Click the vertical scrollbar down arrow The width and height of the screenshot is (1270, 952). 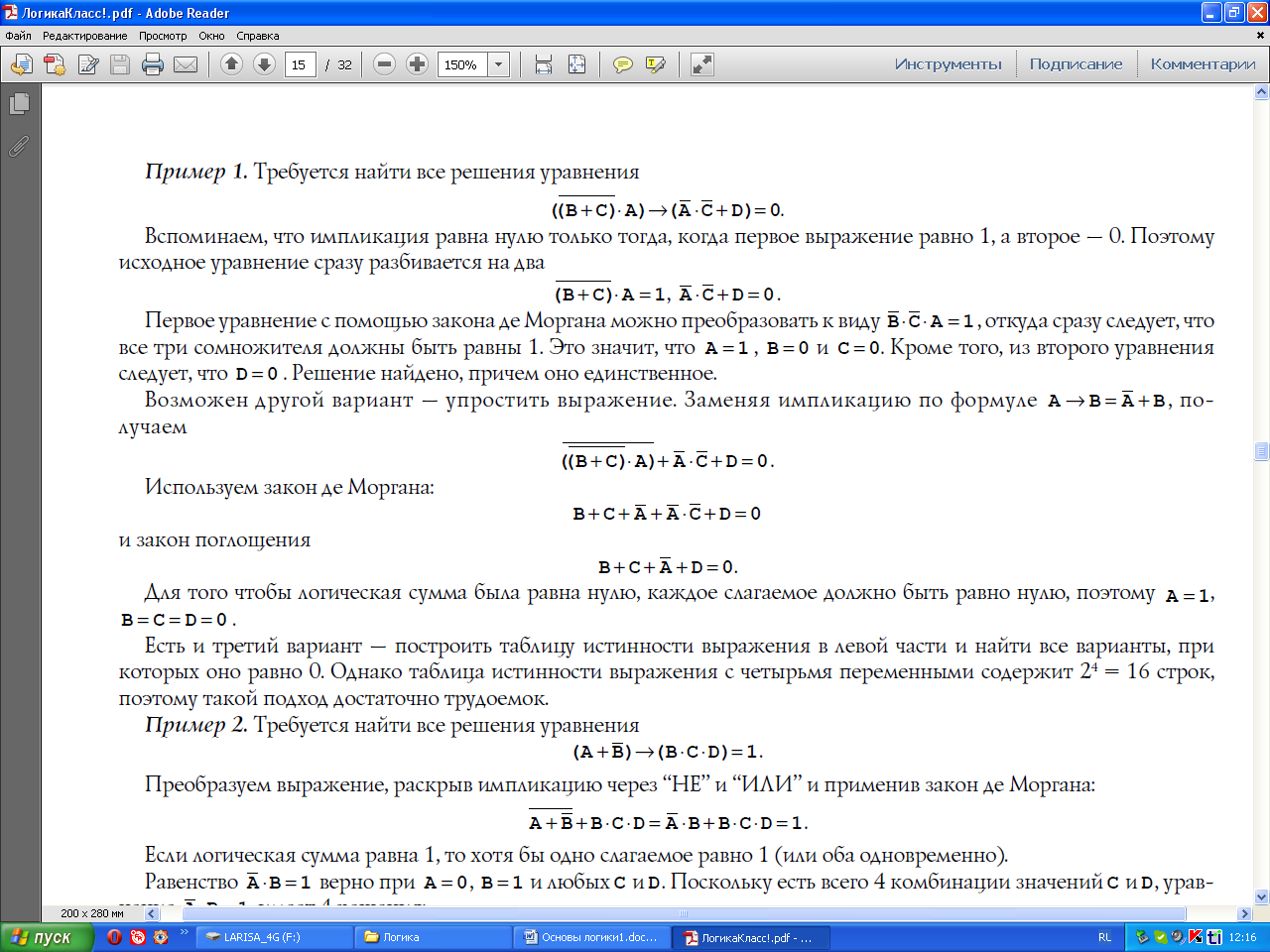click(x=1262, y=897)
